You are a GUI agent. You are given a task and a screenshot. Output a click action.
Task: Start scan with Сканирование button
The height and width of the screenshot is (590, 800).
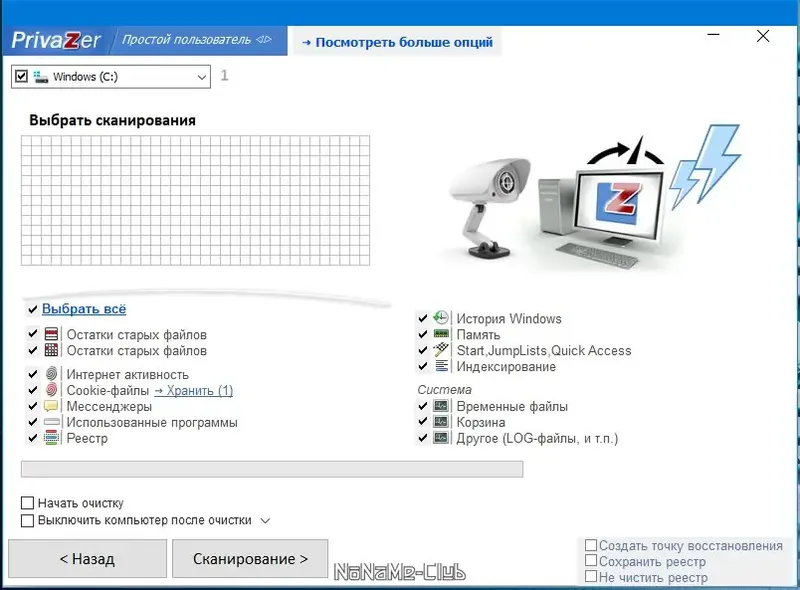pyautogui.click(x=250, y=559)
